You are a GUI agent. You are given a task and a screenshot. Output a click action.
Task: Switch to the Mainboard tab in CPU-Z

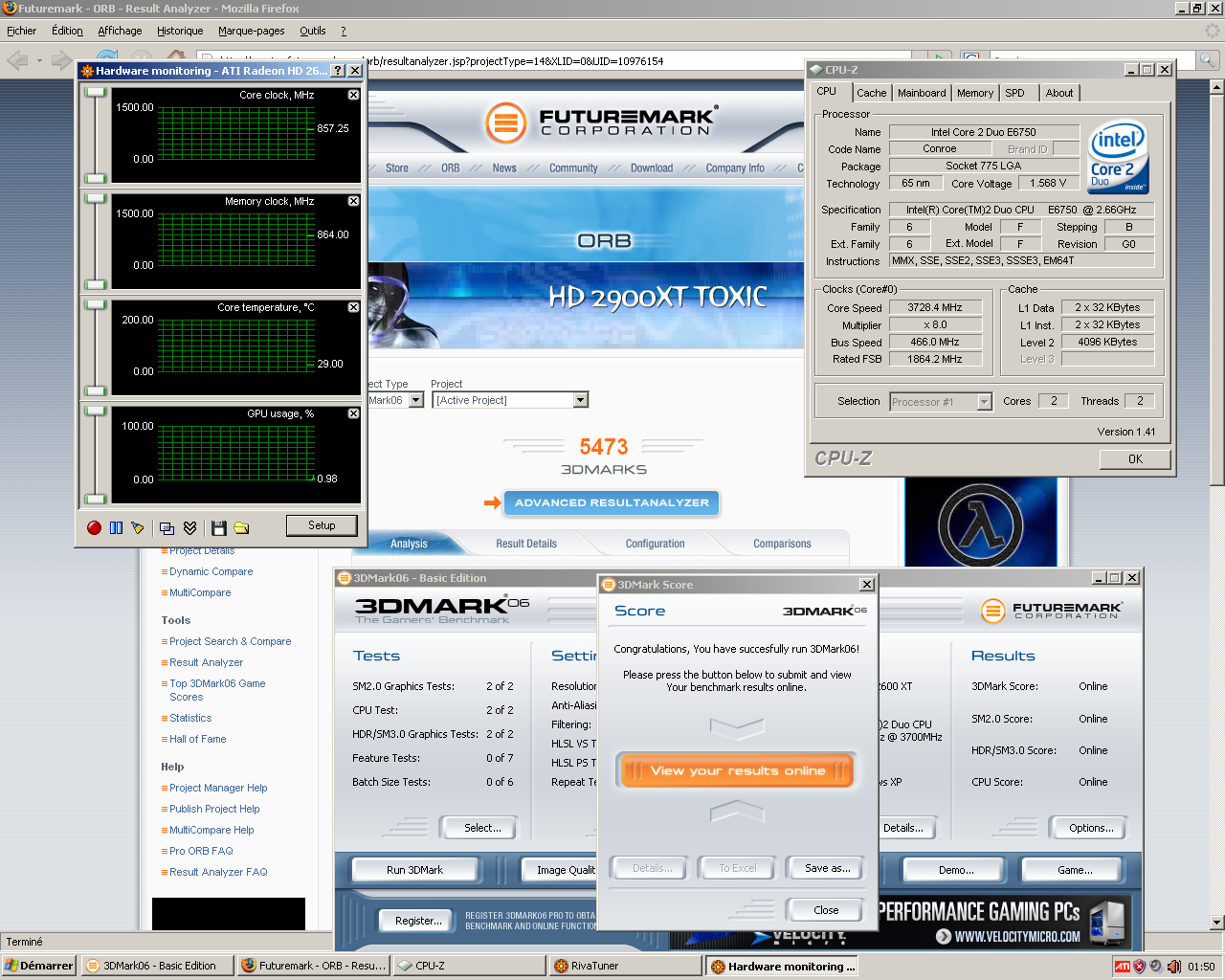(922, 93)
